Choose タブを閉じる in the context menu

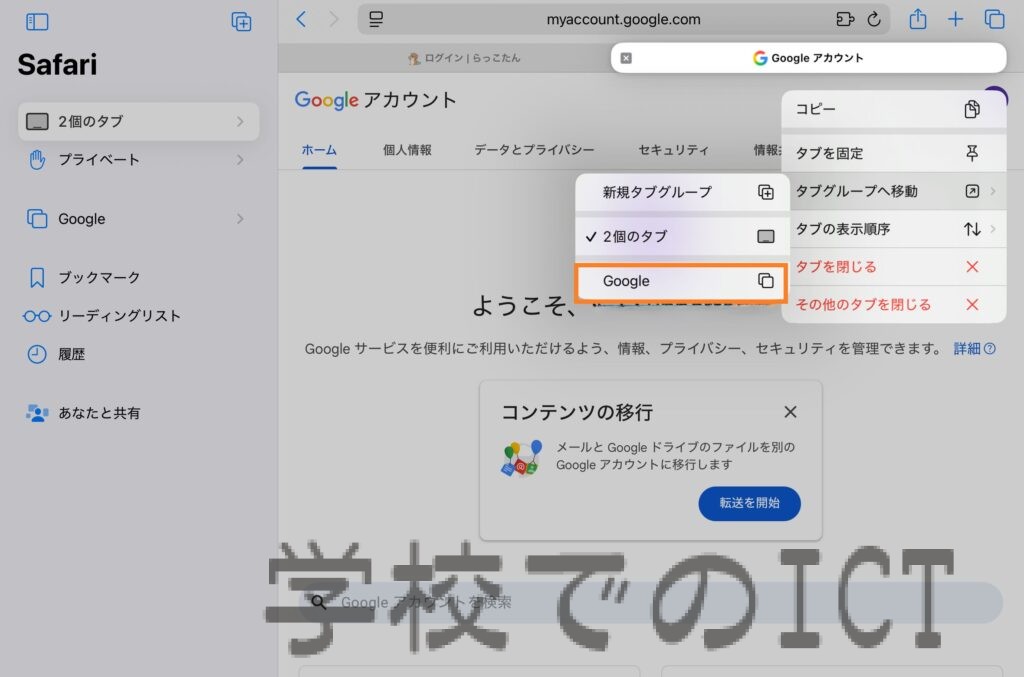point(893,266)
